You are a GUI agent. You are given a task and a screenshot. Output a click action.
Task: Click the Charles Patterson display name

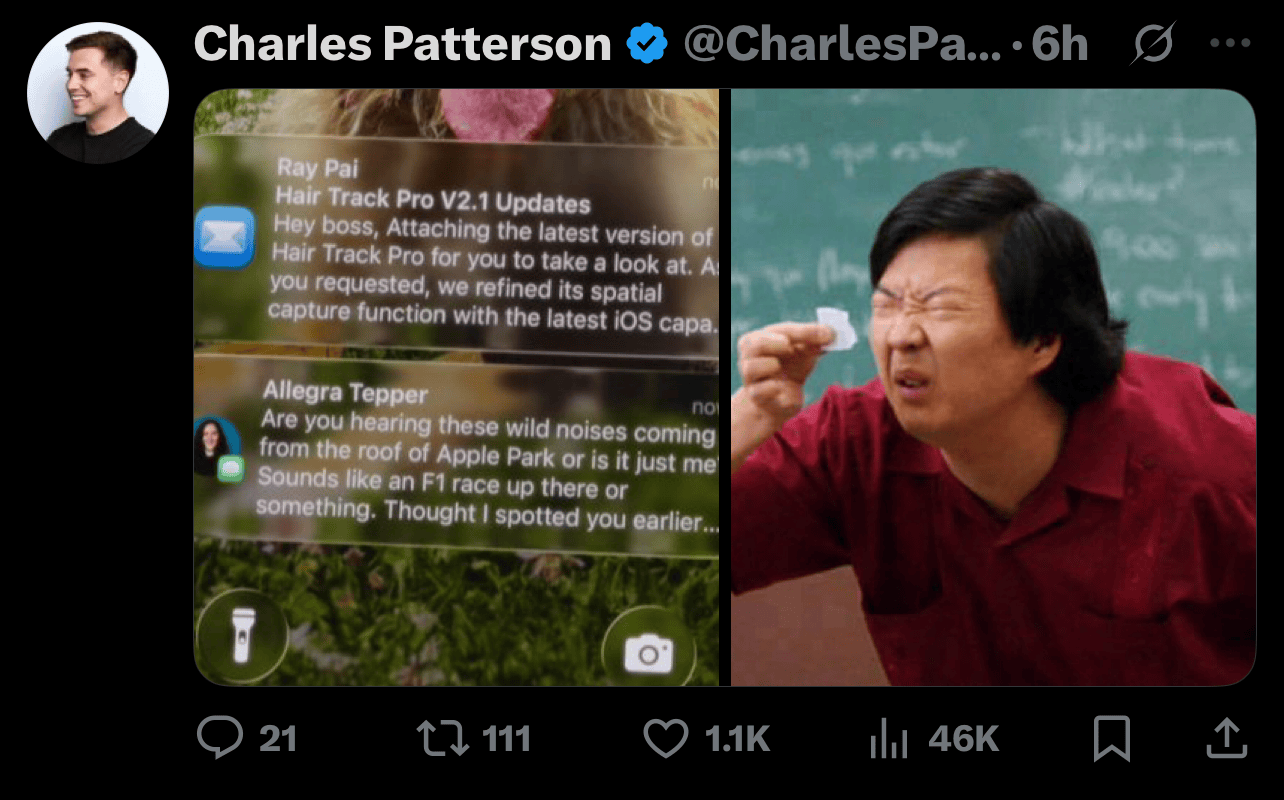coord(402,45)
